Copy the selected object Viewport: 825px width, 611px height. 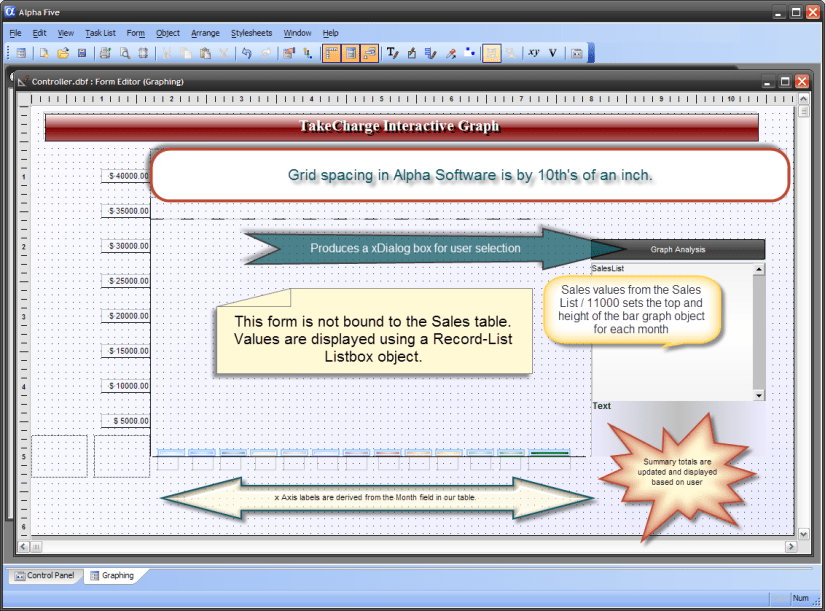click(186, 53)
